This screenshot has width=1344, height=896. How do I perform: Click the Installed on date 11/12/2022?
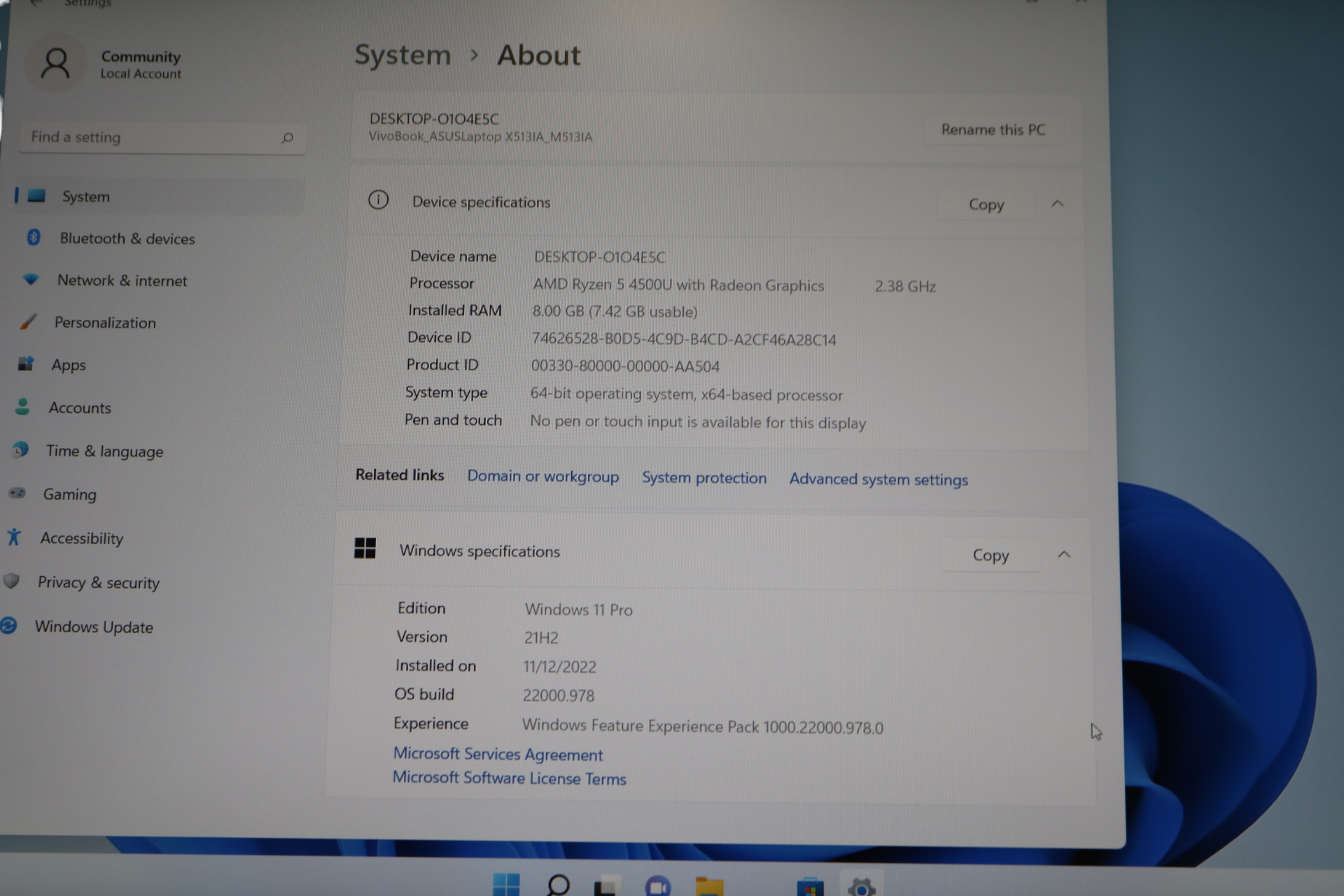[x=559, y=666]
